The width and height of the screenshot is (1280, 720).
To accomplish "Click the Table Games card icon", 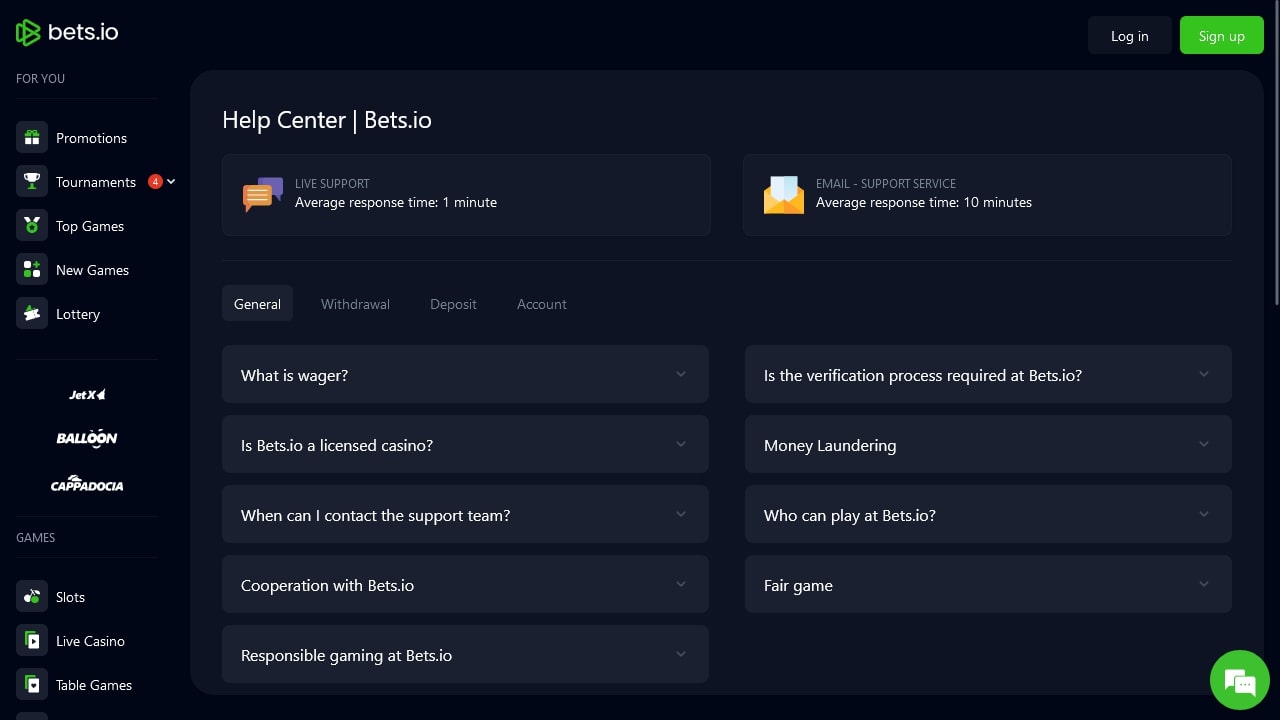I will (32, 685).
